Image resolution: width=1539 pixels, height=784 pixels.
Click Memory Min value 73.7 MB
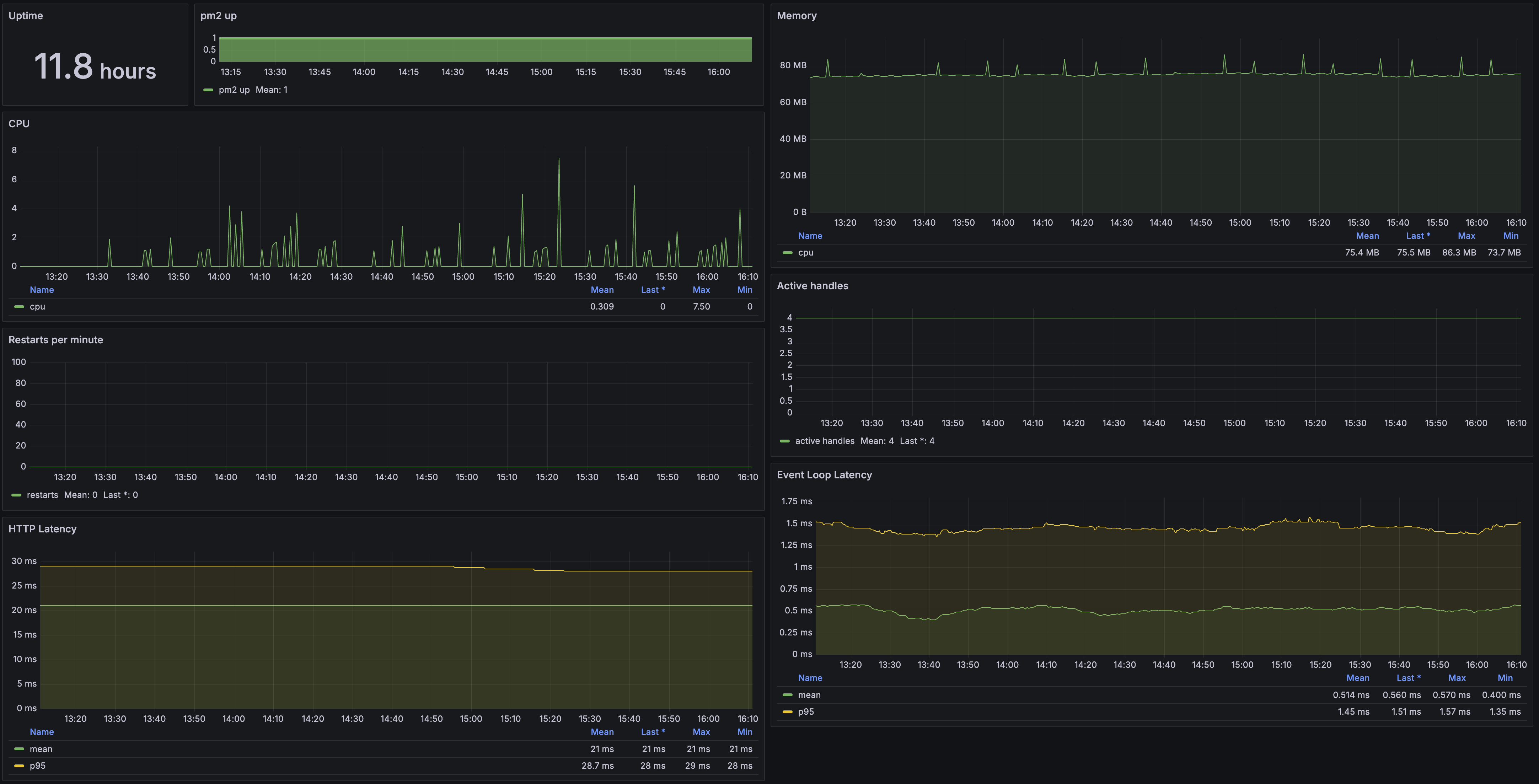(x=1505, y=253)
